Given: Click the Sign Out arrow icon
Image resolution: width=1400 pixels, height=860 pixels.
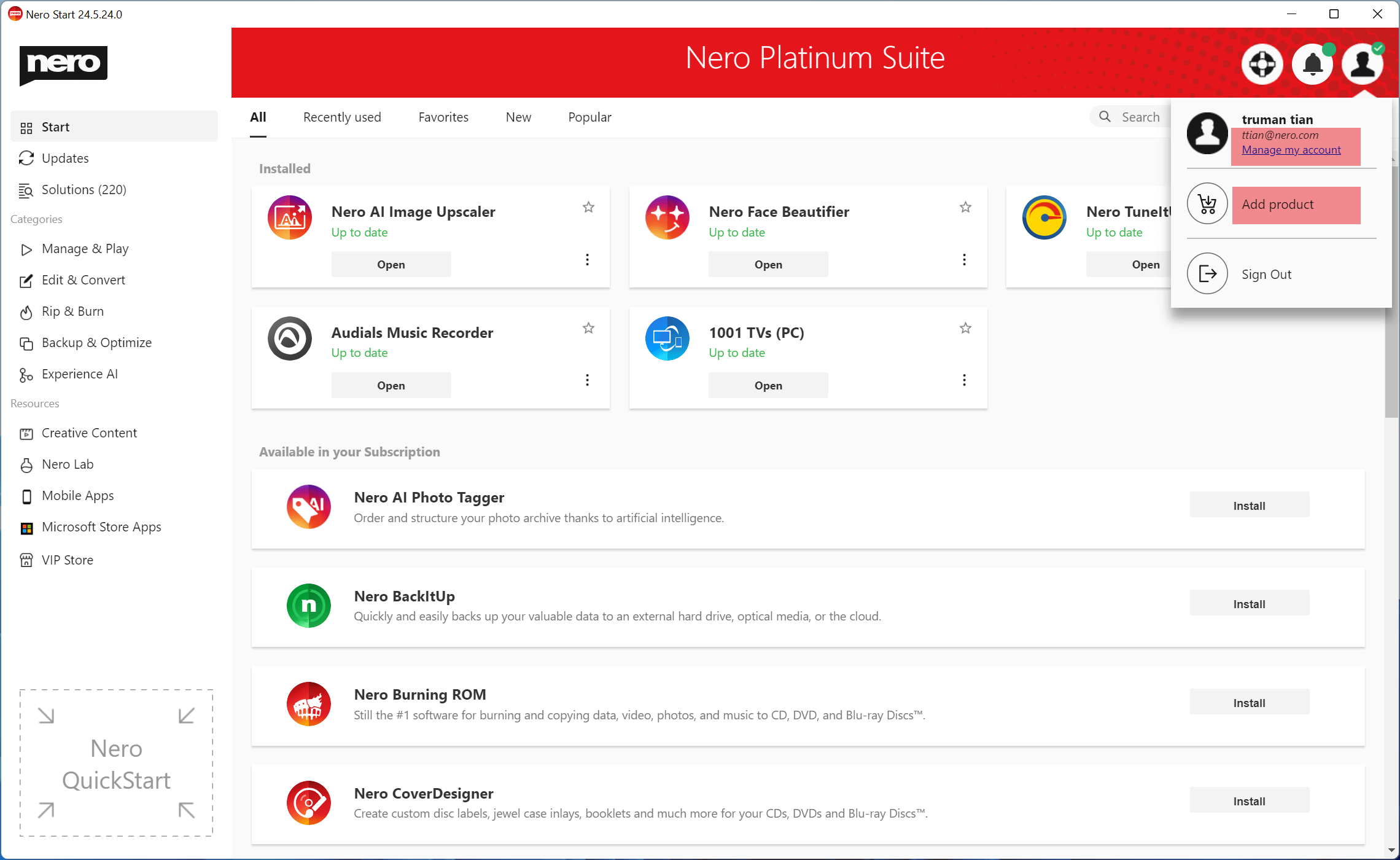Looking at the screenshot, I should (x=1207, y=274).
